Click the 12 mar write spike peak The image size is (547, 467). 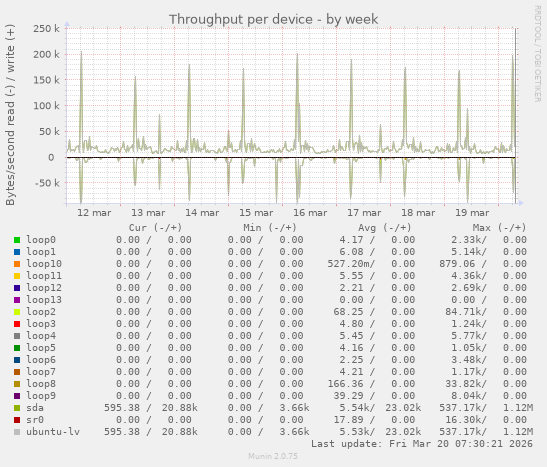tap(81, 52)
